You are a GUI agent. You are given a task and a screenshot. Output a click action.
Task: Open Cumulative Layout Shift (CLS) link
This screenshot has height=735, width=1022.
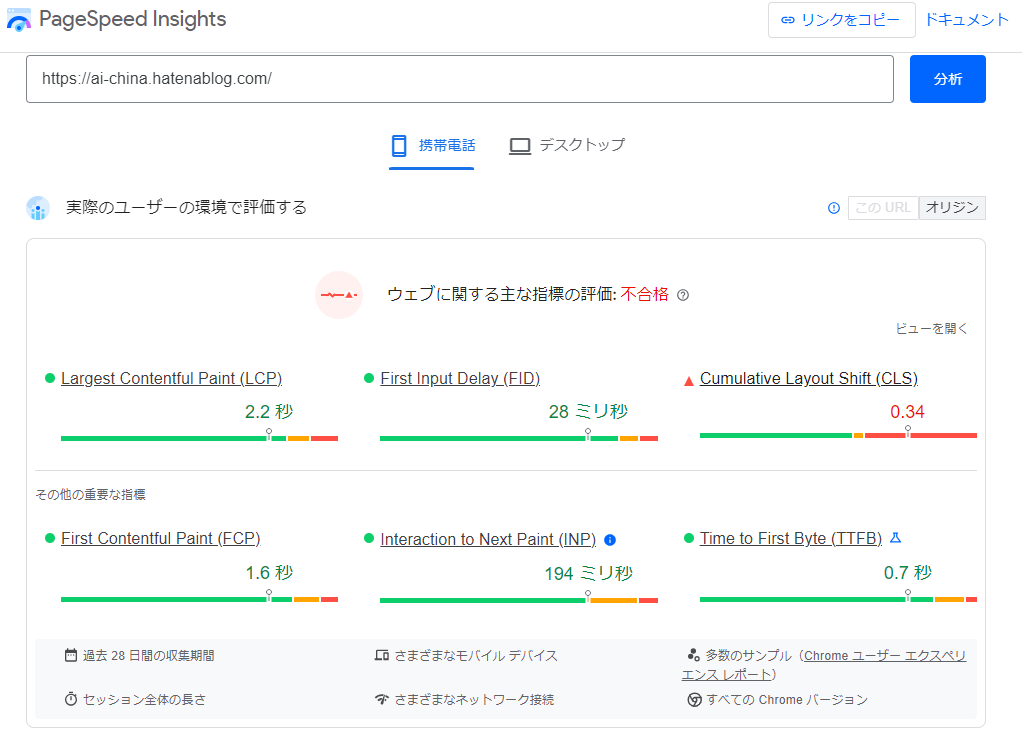click(809, 379)
